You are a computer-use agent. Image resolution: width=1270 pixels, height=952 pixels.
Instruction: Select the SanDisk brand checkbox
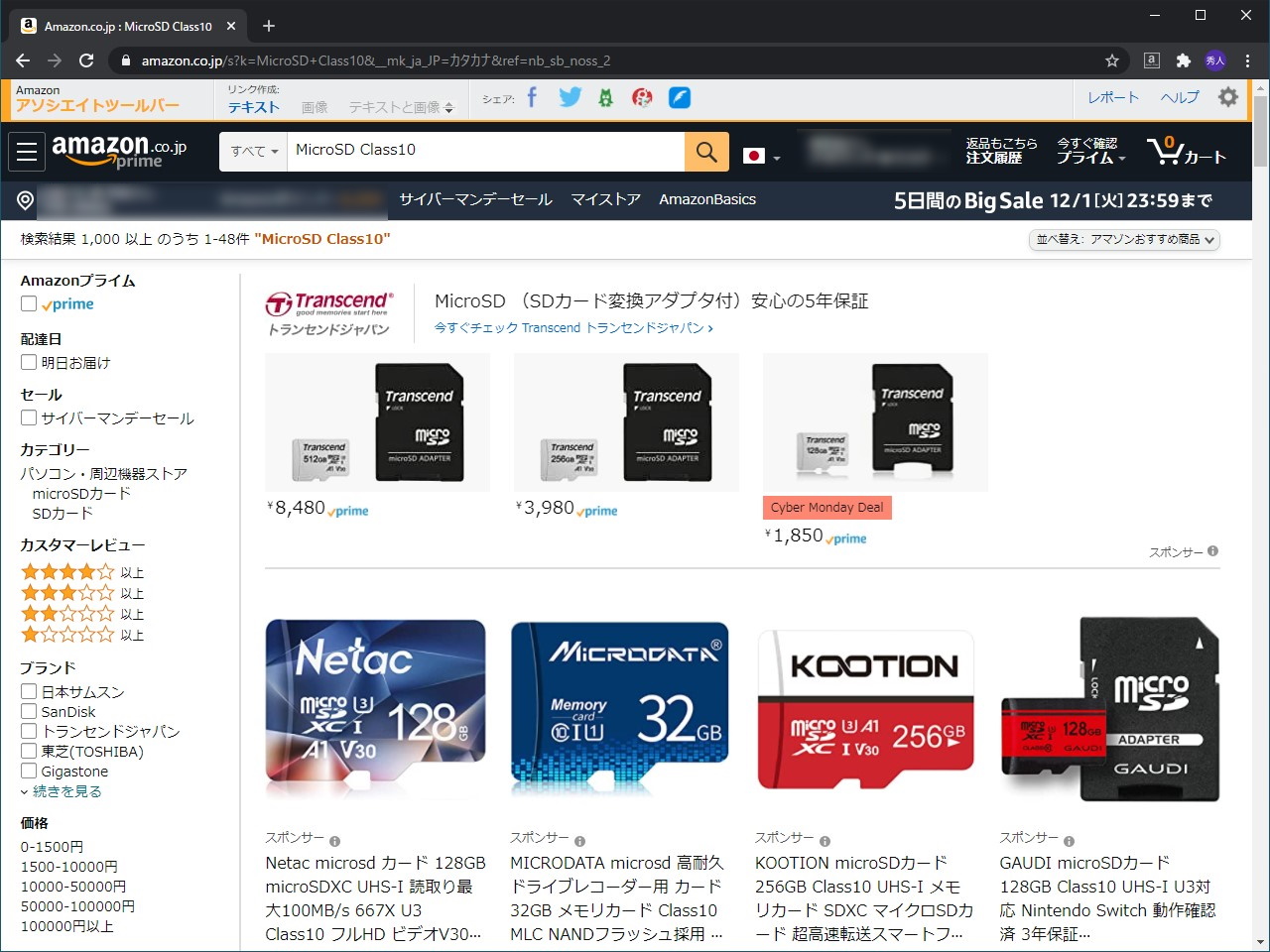tap(29, 711)
